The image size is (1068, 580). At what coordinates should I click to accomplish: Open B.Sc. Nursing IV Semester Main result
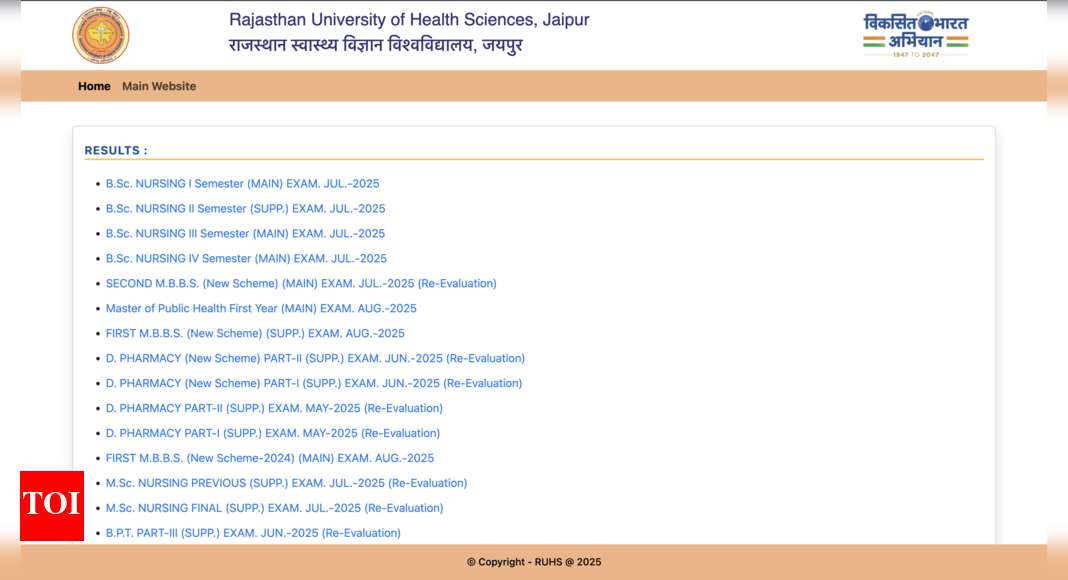click(246, 259)
